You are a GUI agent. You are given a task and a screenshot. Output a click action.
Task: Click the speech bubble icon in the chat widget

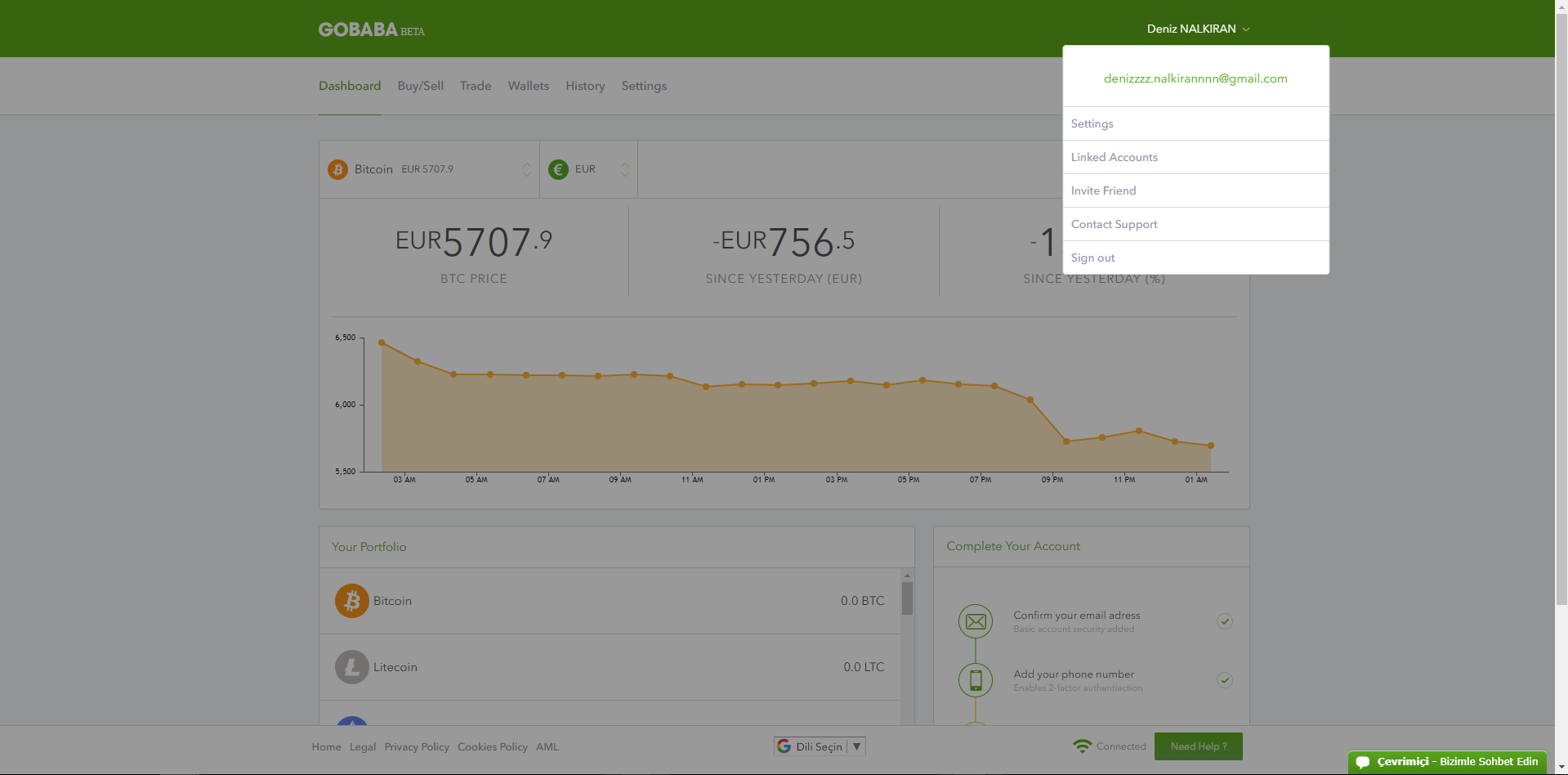[1363, 762]
